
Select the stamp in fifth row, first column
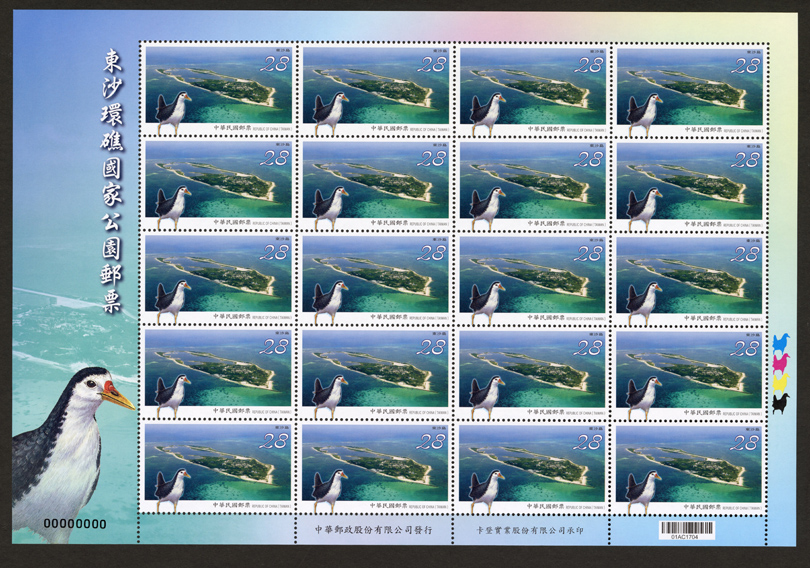pyautogui.click(x=219, y=468)
